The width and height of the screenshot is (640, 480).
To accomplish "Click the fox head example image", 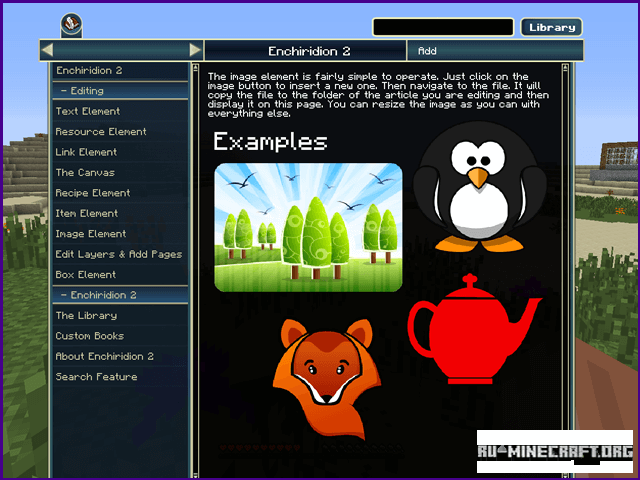I will 327,378.
